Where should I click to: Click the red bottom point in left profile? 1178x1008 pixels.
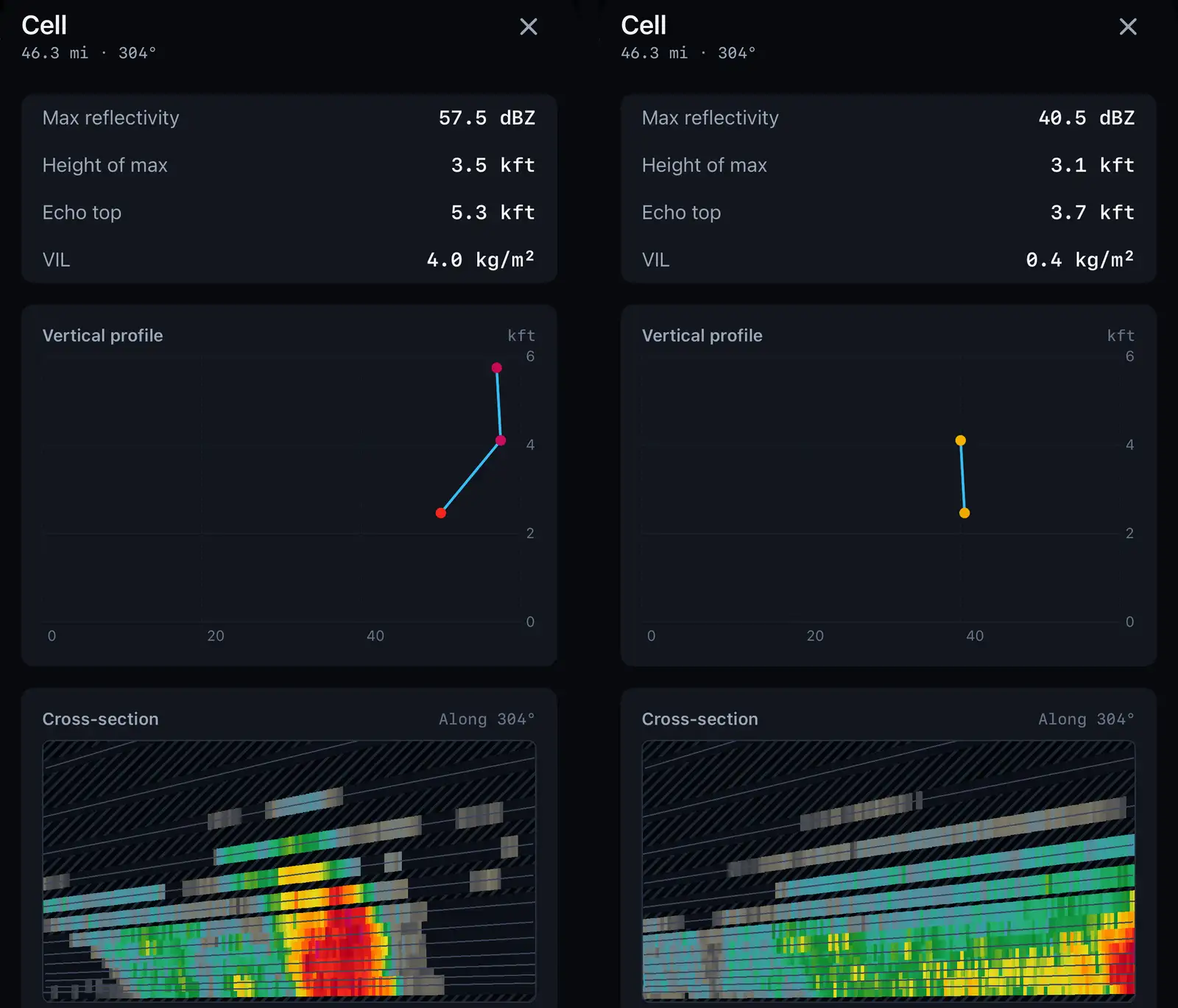(x=441, y=513)
